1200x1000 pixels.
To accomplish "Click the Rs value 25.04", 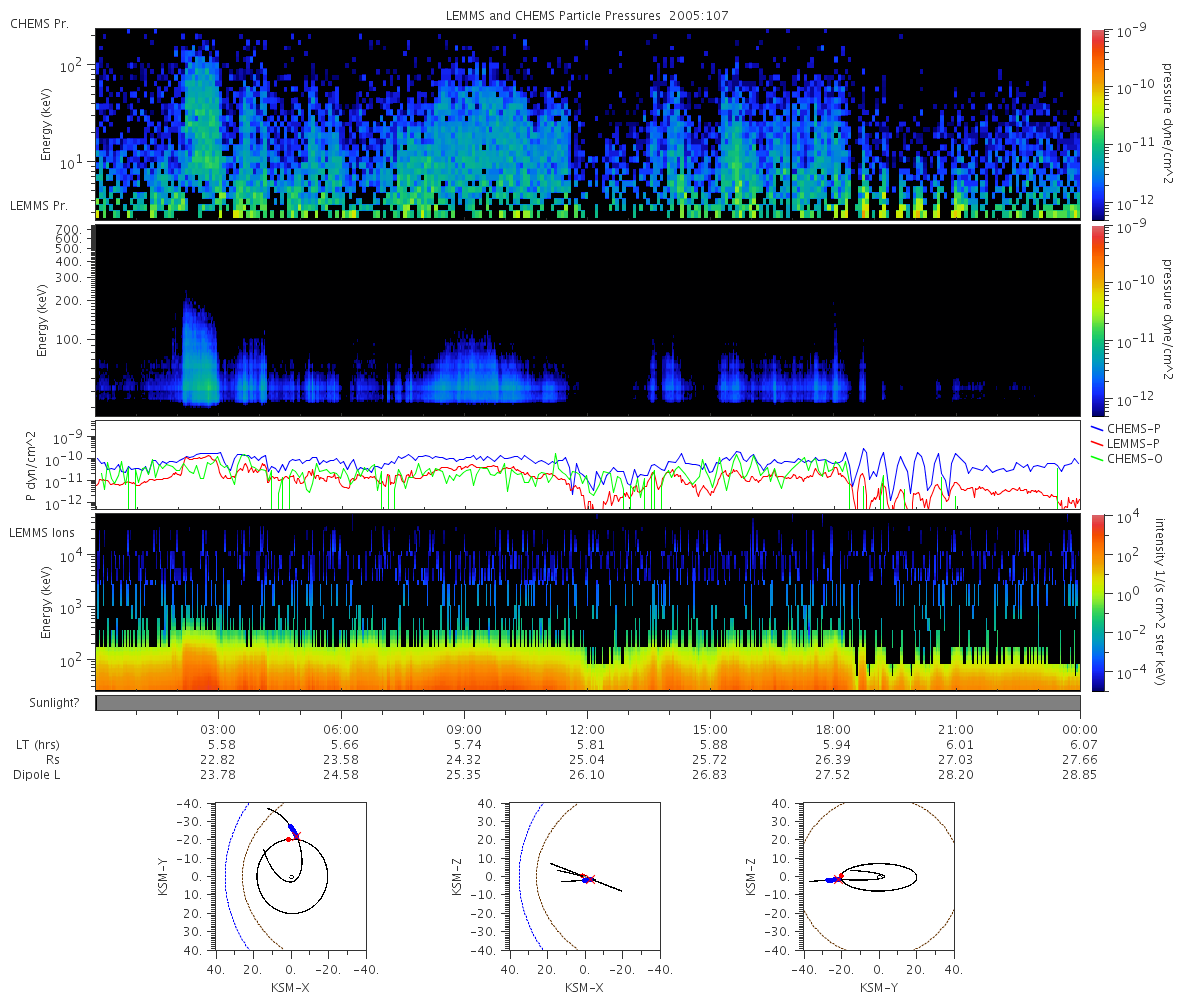I will coord(587,760).
